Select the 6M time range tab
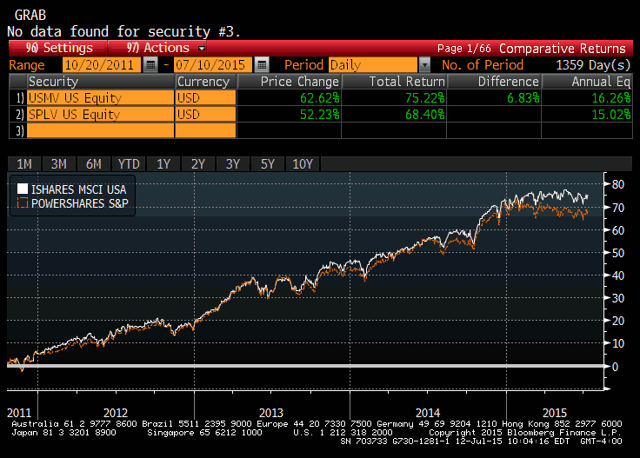This screenshot has width=640, height=458. [x=93, y=164]
